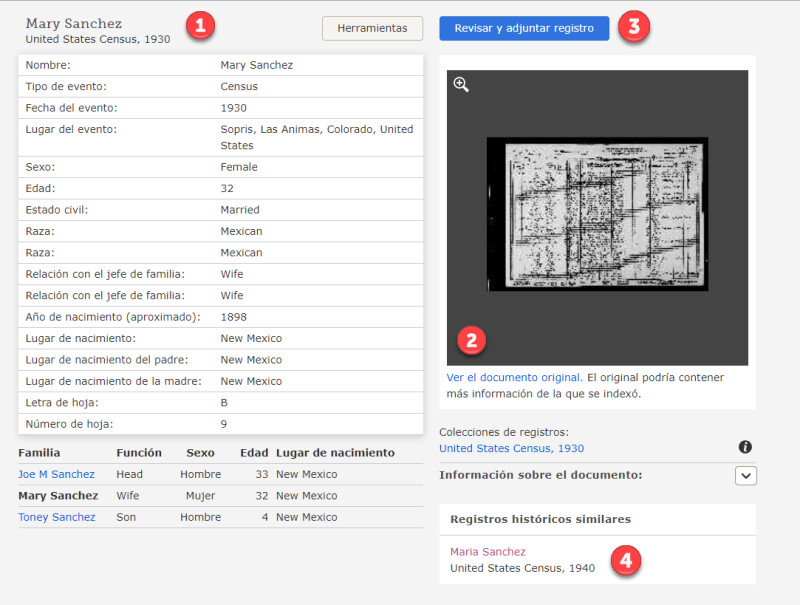Open United States Census, 1930 collection link
Viewport: 800px width, 605px height.
511,448
